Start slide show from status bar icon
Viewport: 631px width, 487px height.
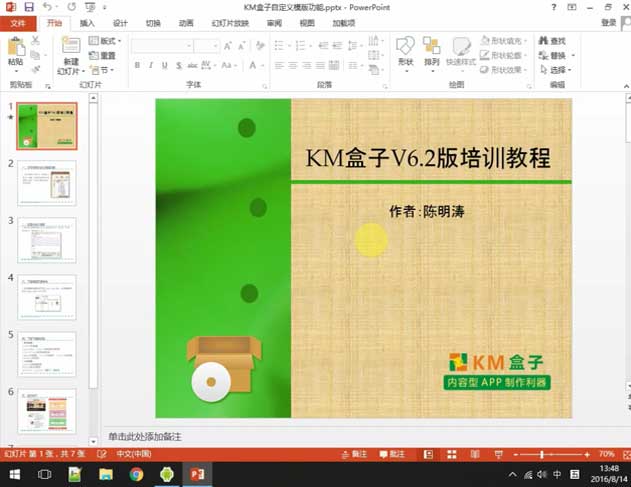coord(499,454)
